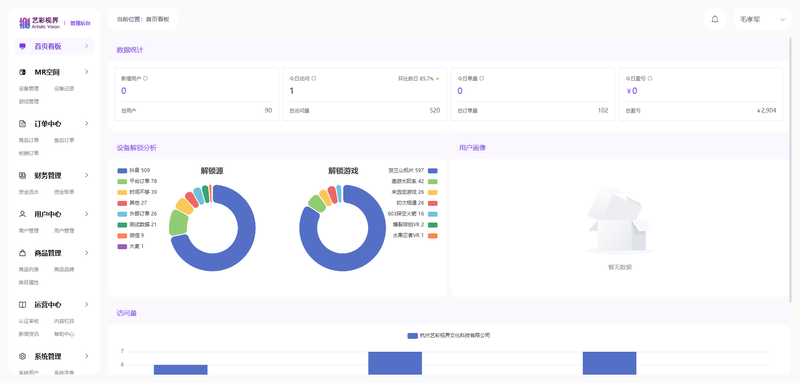
Task: Expand the MR空间 chevron
Action: 87,72
